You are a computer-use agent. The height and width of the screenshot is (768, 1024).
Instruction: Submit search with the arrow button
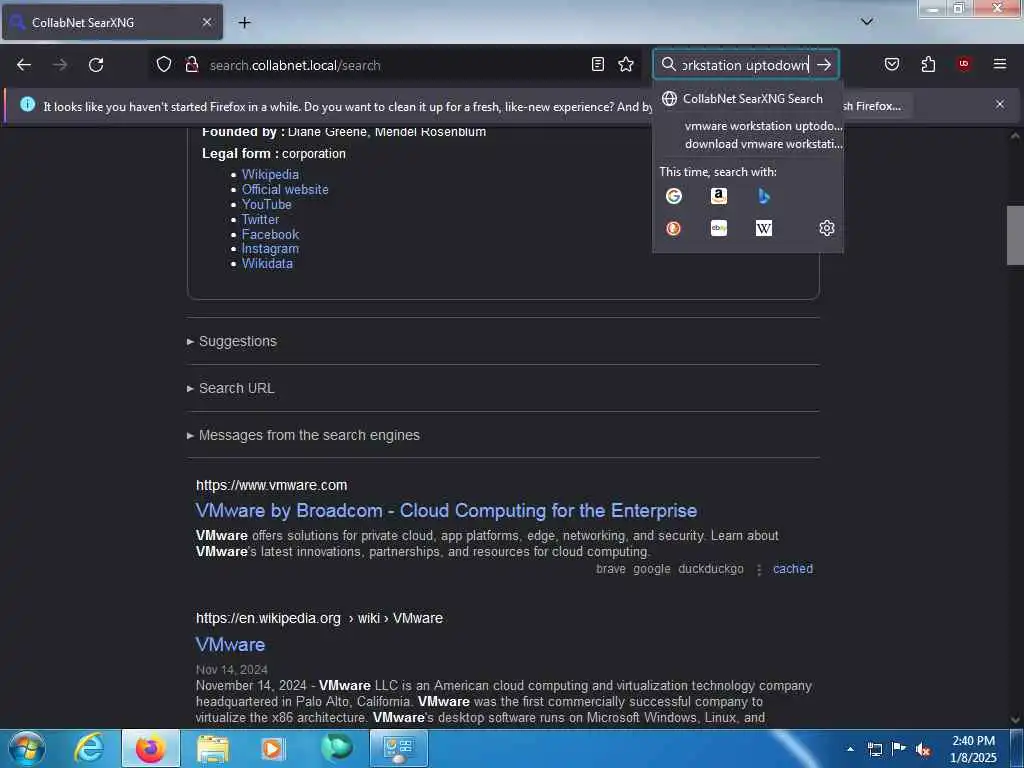[824, 64]
